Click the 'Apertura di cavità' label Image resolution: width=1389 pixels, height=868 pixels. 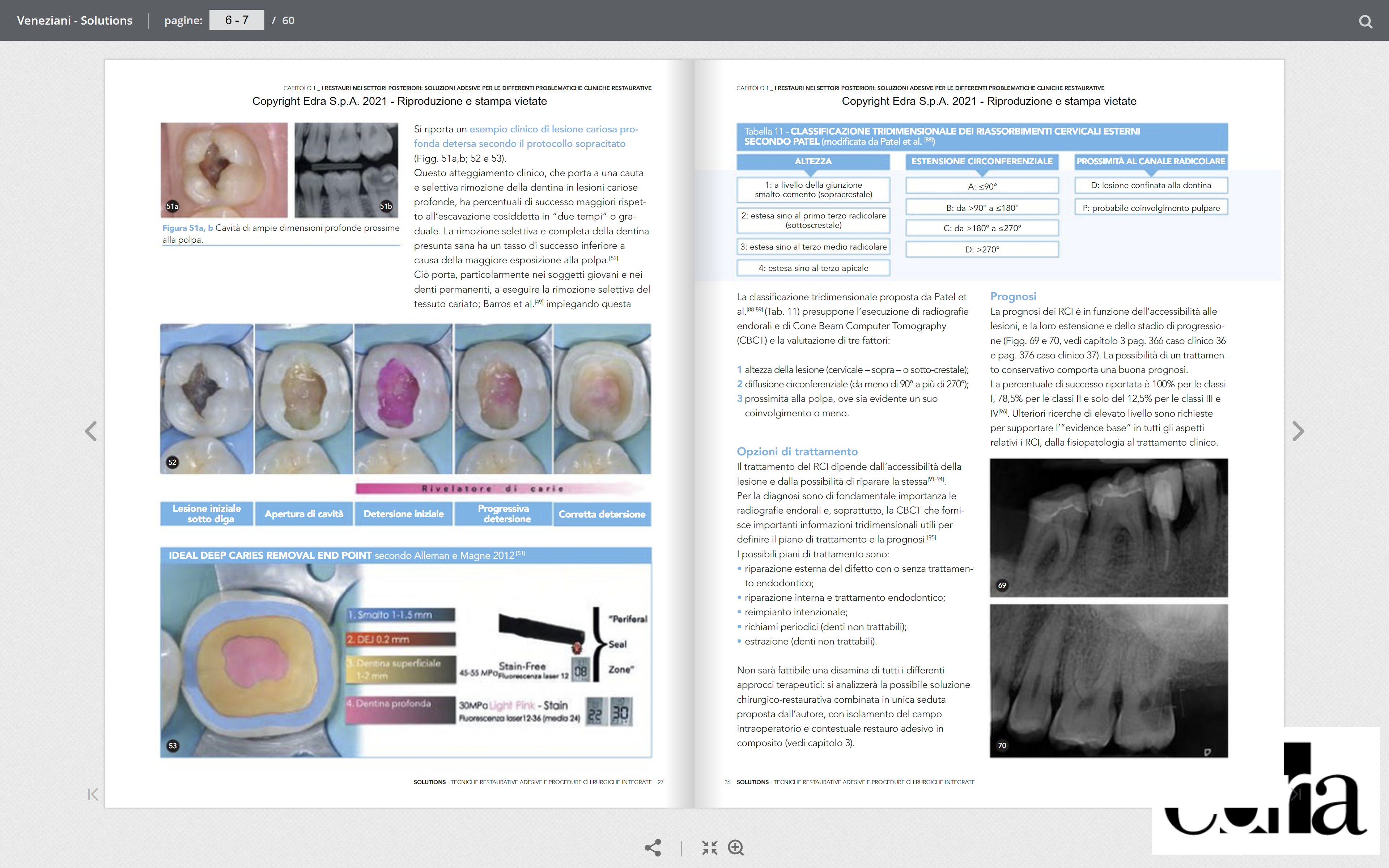(x=303, y=514)
